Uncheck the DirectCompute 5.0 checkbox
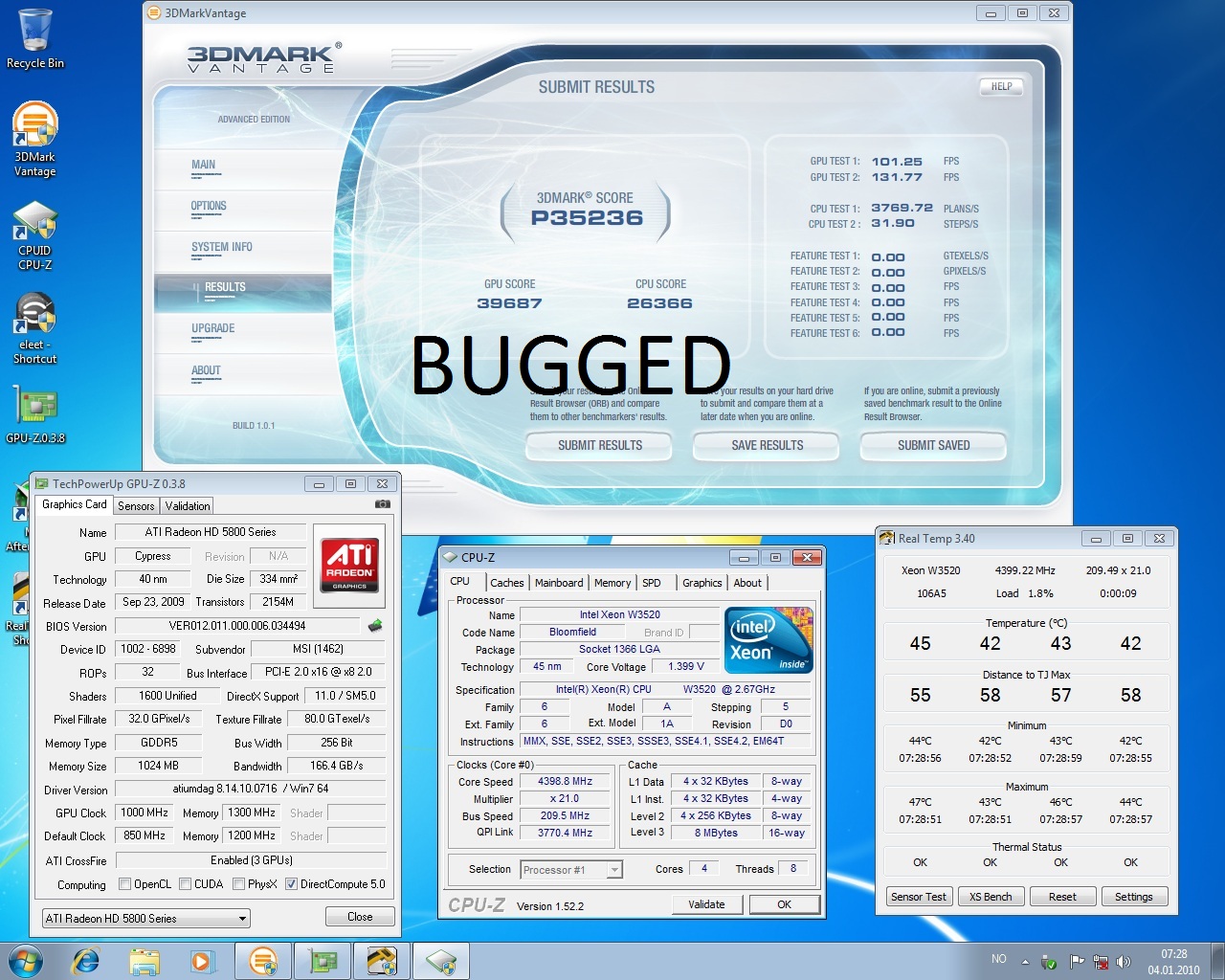This screenshot has width=1225, height=980. tap(292, 884)
